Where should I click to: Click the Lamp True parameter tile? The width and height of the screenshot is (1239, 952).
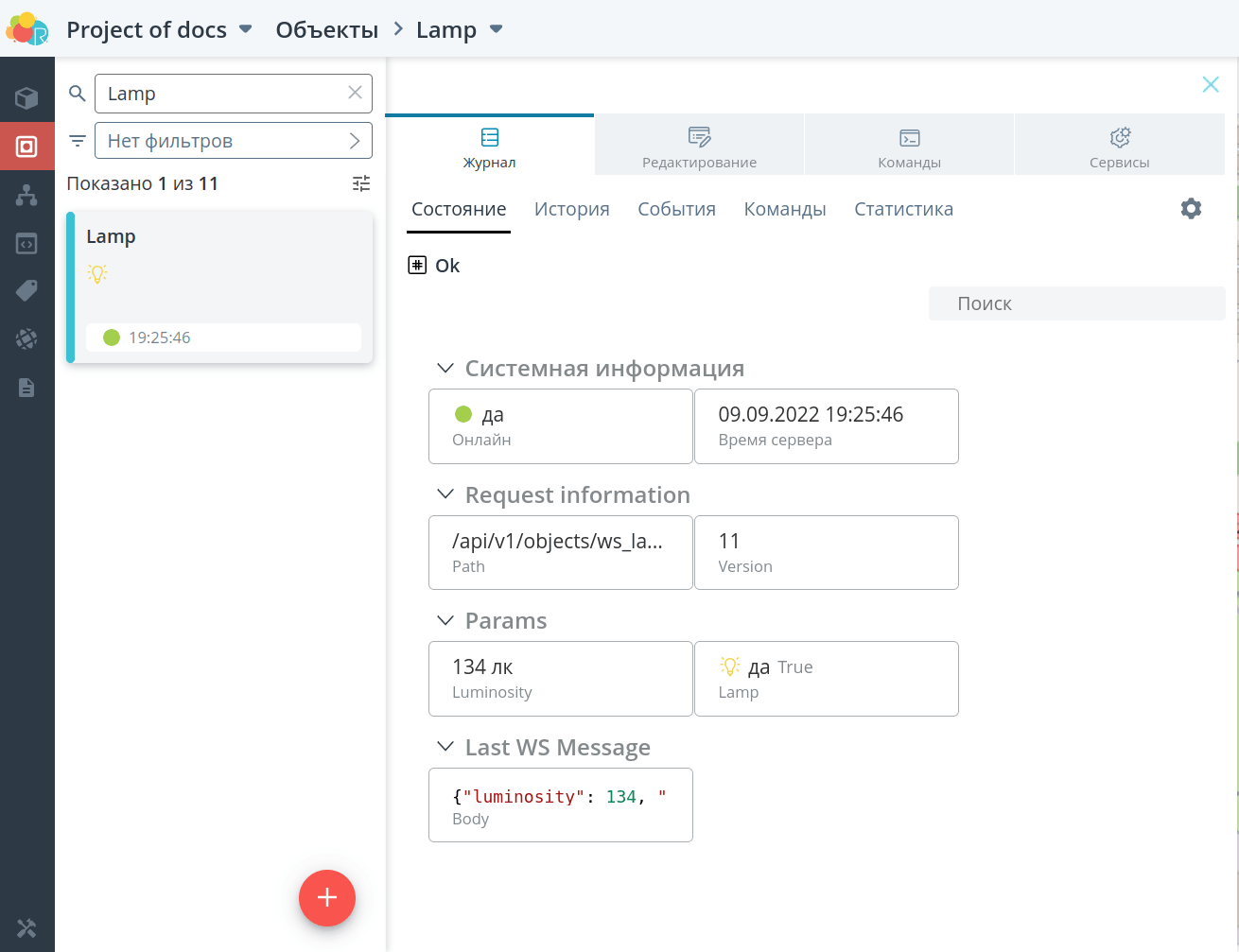pos(827,679)
